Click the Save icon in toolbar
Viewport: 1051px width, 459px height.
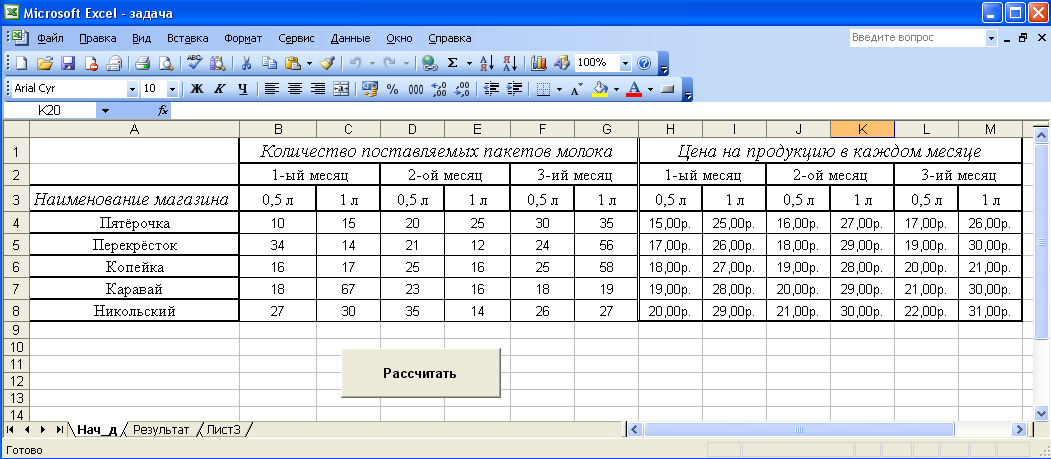click(68, 63)
